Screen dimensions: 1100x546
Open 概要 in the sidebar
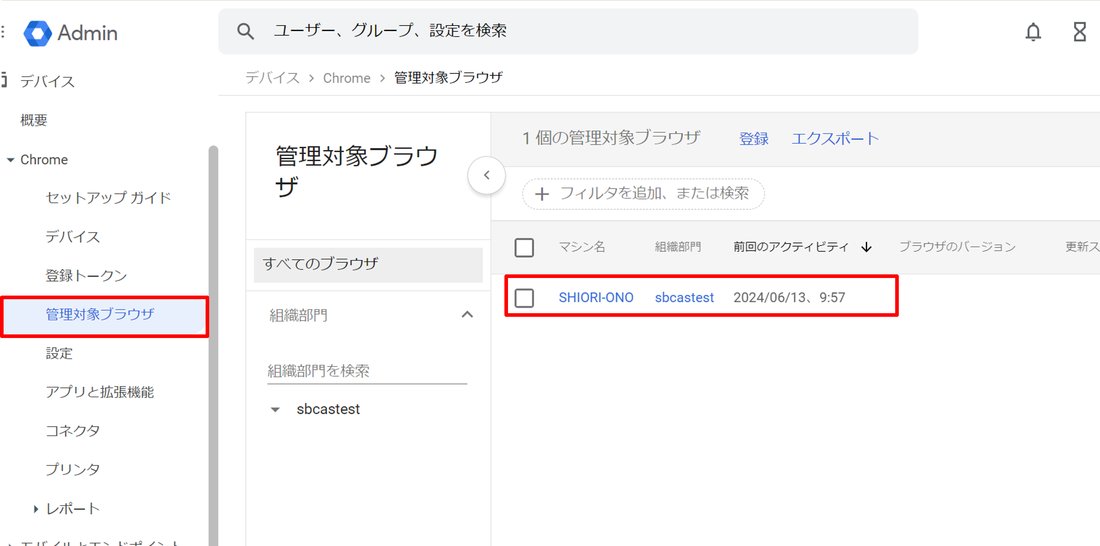pos(34,120)
